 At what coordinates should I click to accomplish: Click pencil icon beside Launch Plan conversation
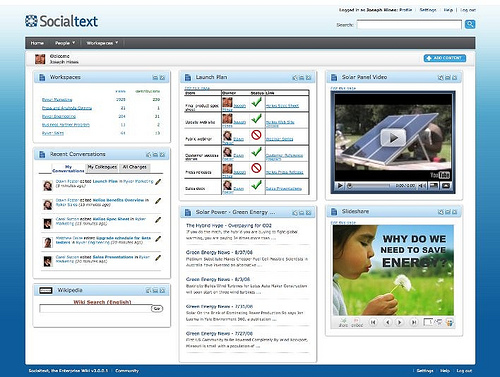(158, 182)
